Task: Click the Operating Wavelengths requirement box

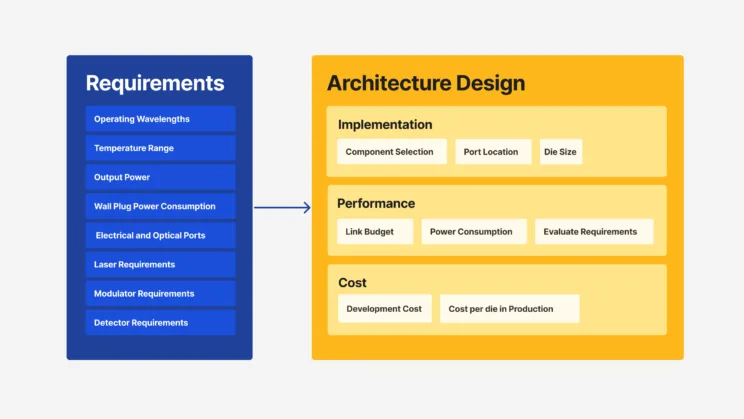Action: (x=160, y=119)
